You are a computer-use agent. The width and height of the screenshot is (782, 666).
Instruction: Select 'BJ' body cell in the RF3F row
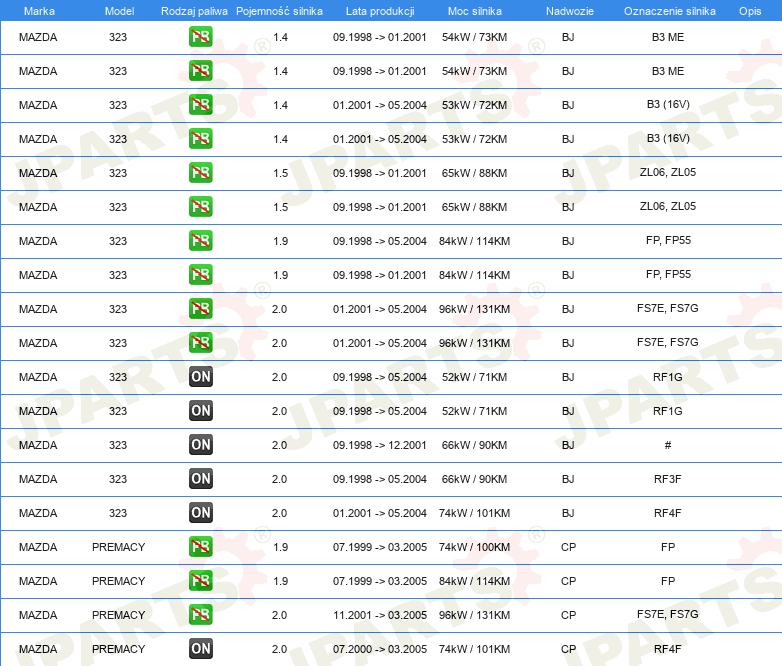(x=568, y=479)
